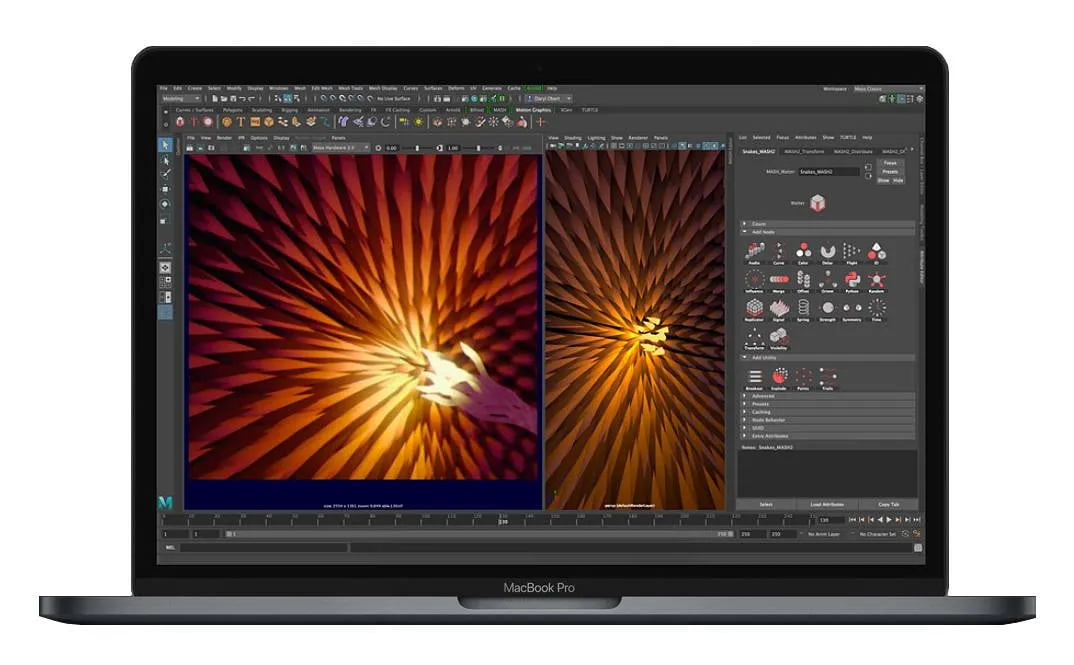Open the Windows menu in menu bar

(278, 88)
